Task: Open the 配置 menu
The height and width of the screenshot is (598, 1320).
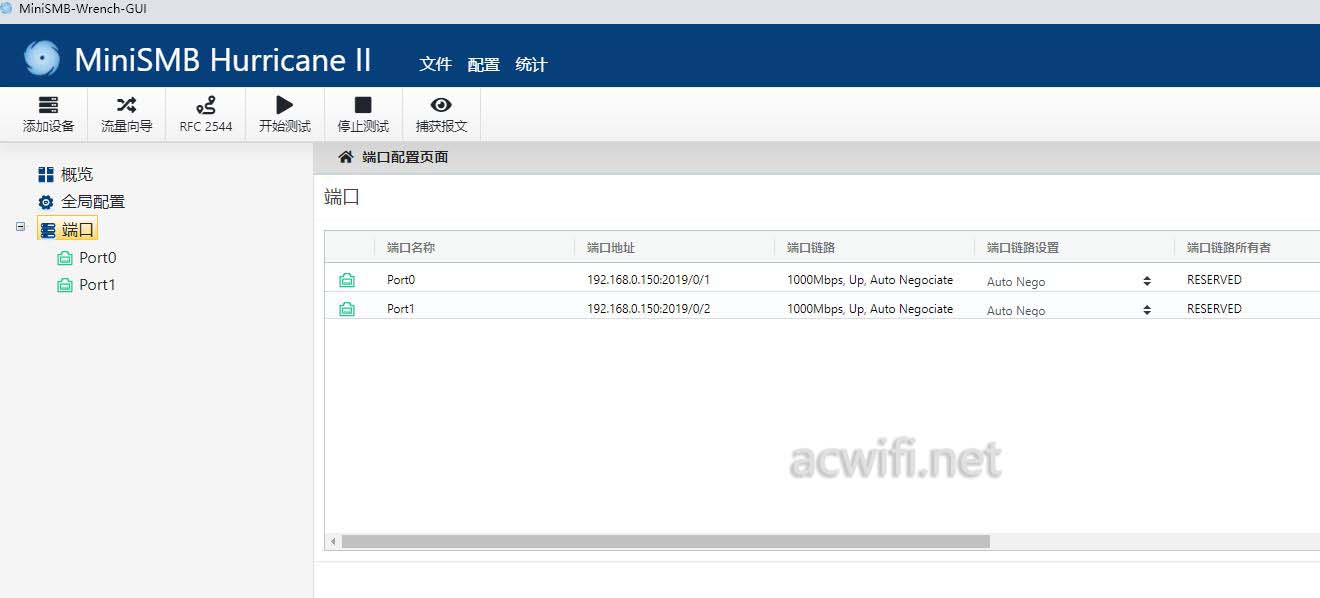Action: click(483, 64)
